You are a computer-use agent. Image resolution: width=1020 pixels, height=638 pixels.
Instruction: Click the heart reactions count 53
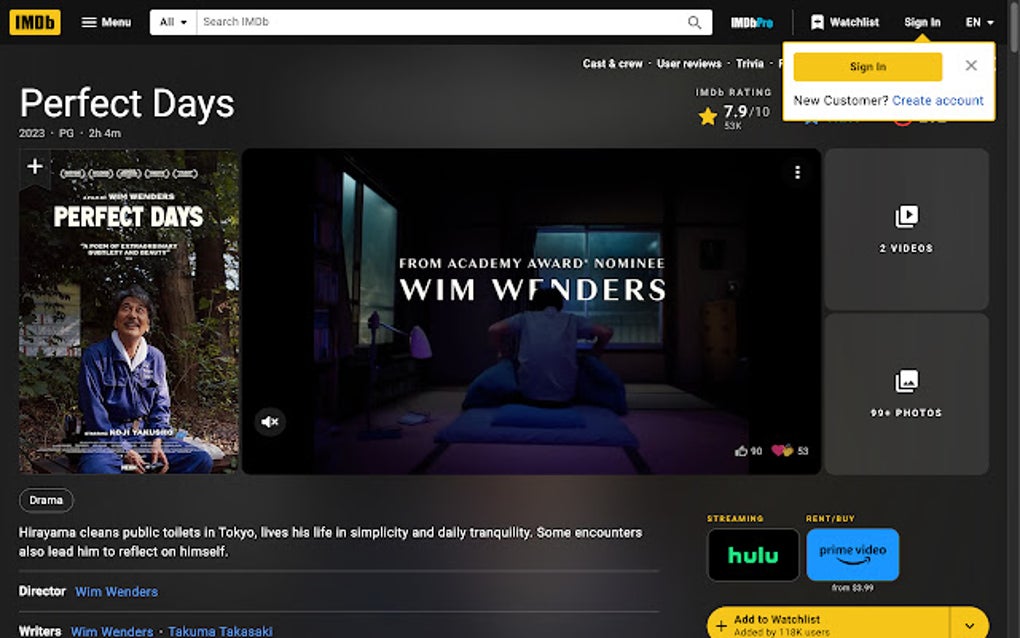point(790,451)
